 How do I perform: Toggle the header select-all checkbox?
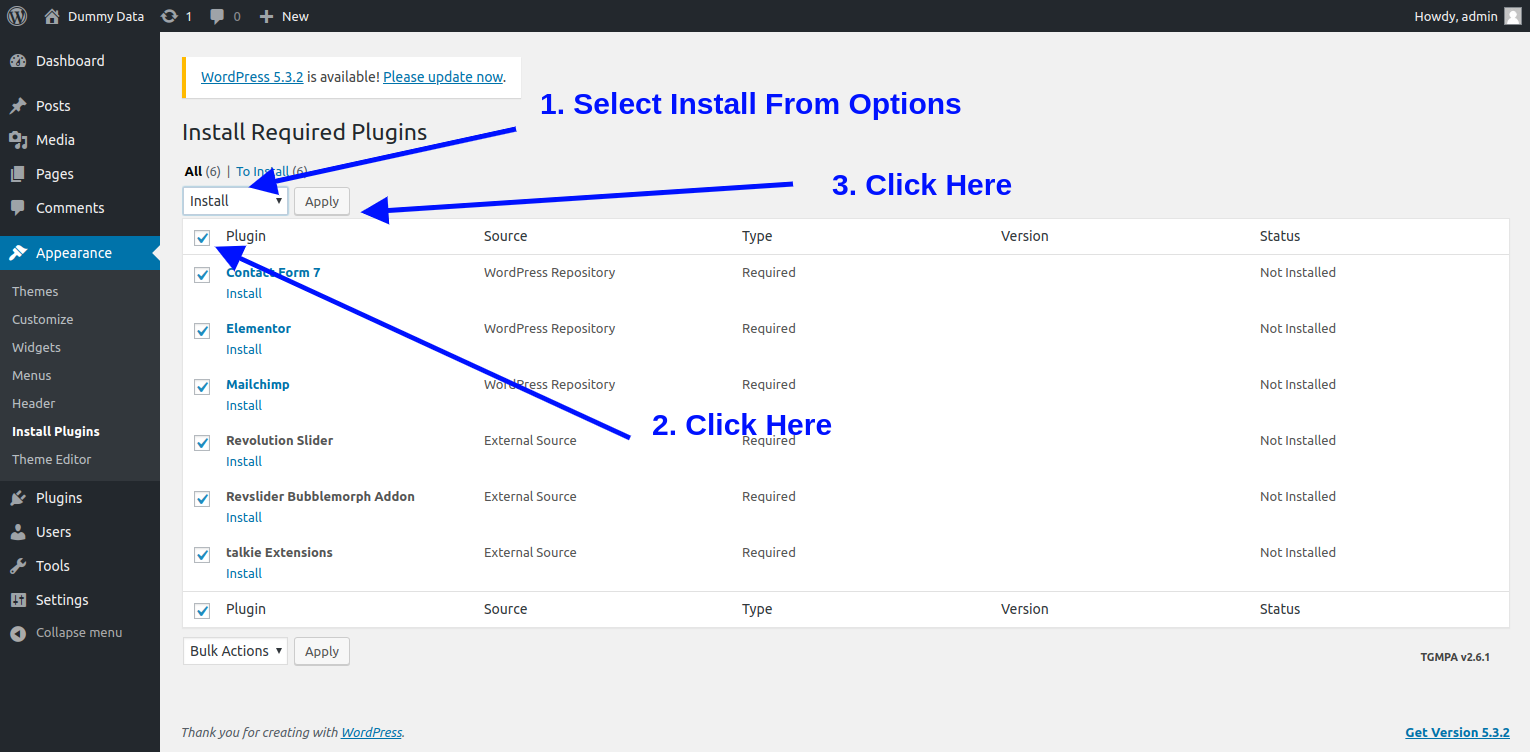(202, 238)
